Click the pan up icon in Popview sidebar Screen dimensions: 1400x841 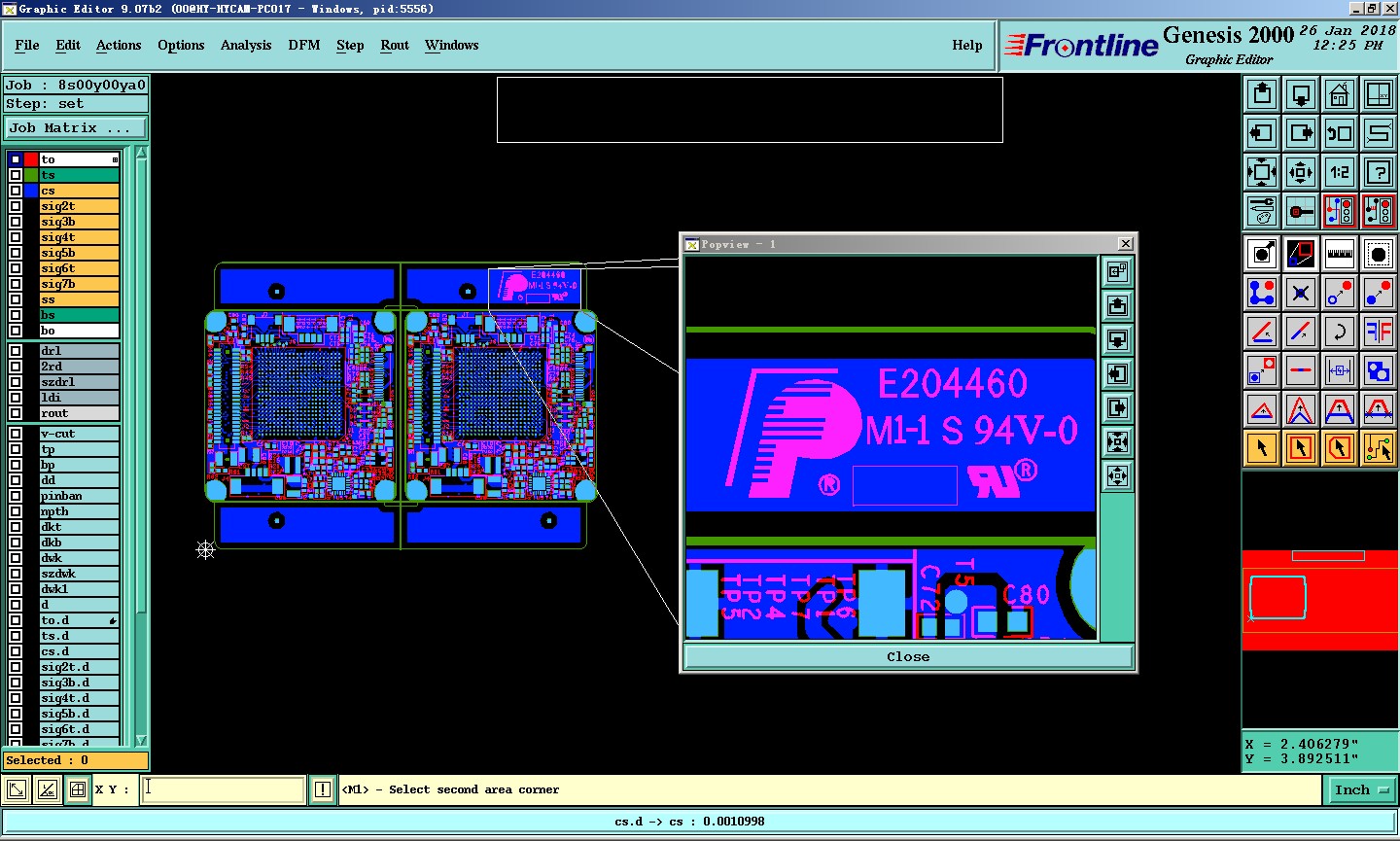pyautogui.click(x=1117, y=306)
